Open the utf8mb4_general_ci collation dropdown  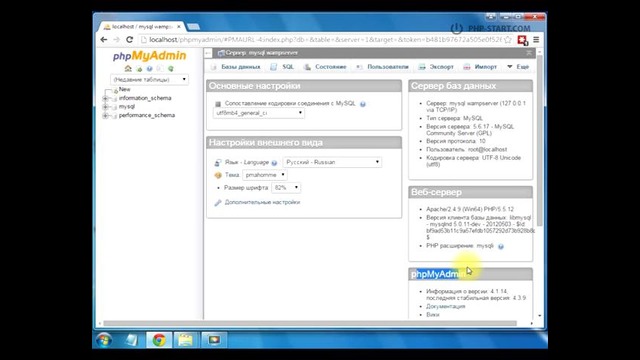pos(259,113)
